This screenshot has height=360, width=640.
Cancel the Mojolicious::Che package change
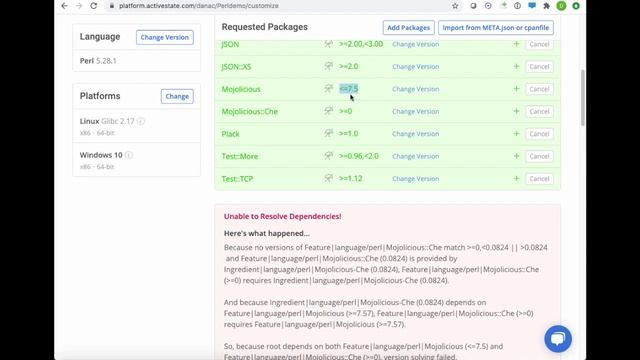[539, 111]
